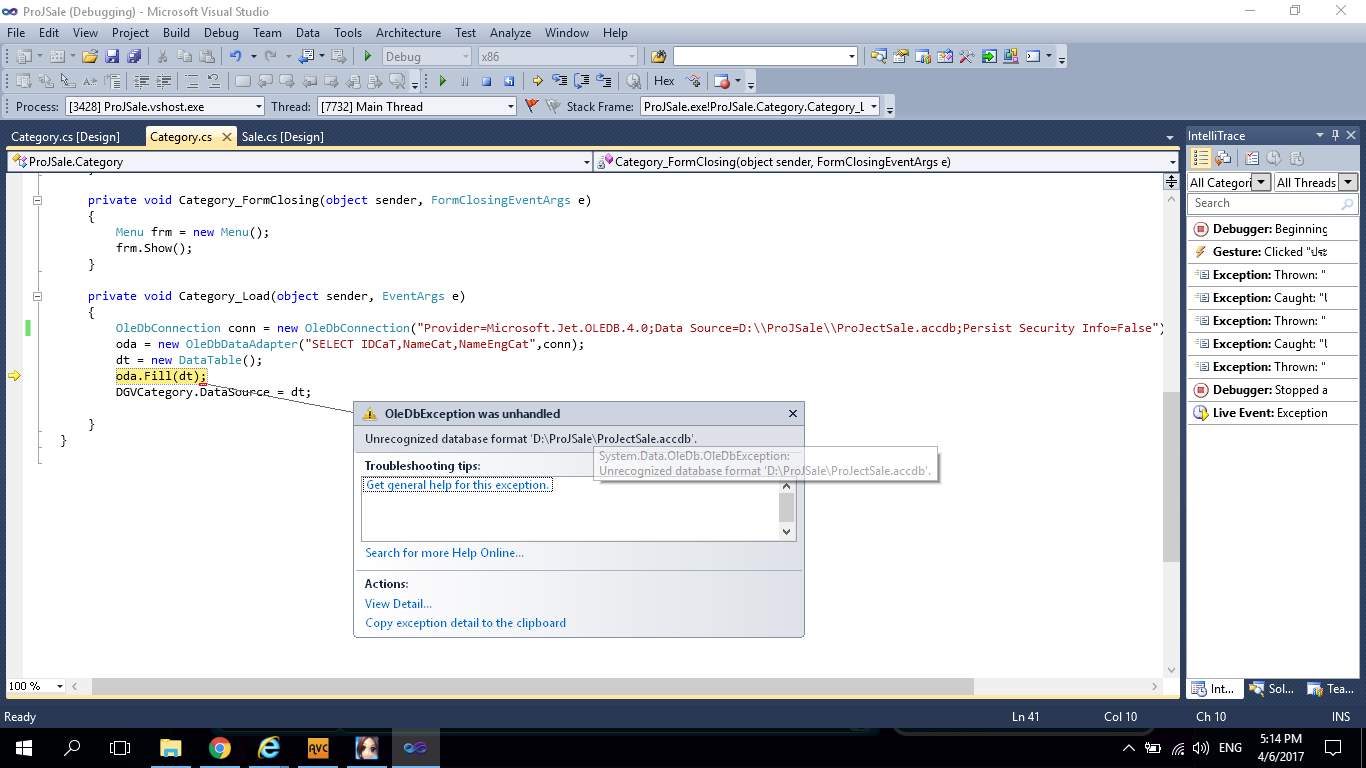Viewport: 1366px width, 768px height.
Task: Click the code editor horizontal scrollbar
Action: point(532,686)
